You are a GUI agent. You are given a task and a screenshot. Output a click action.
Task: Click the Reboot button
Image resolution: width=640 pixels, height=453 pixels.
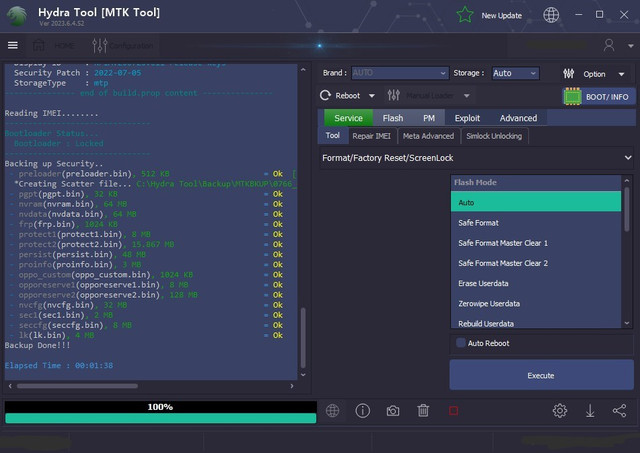click(340, 95)
